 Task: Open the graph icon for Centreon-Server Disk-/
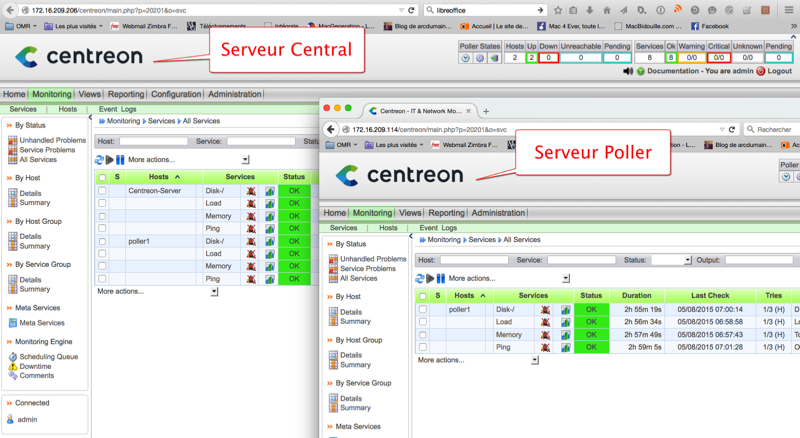[270, 190]
